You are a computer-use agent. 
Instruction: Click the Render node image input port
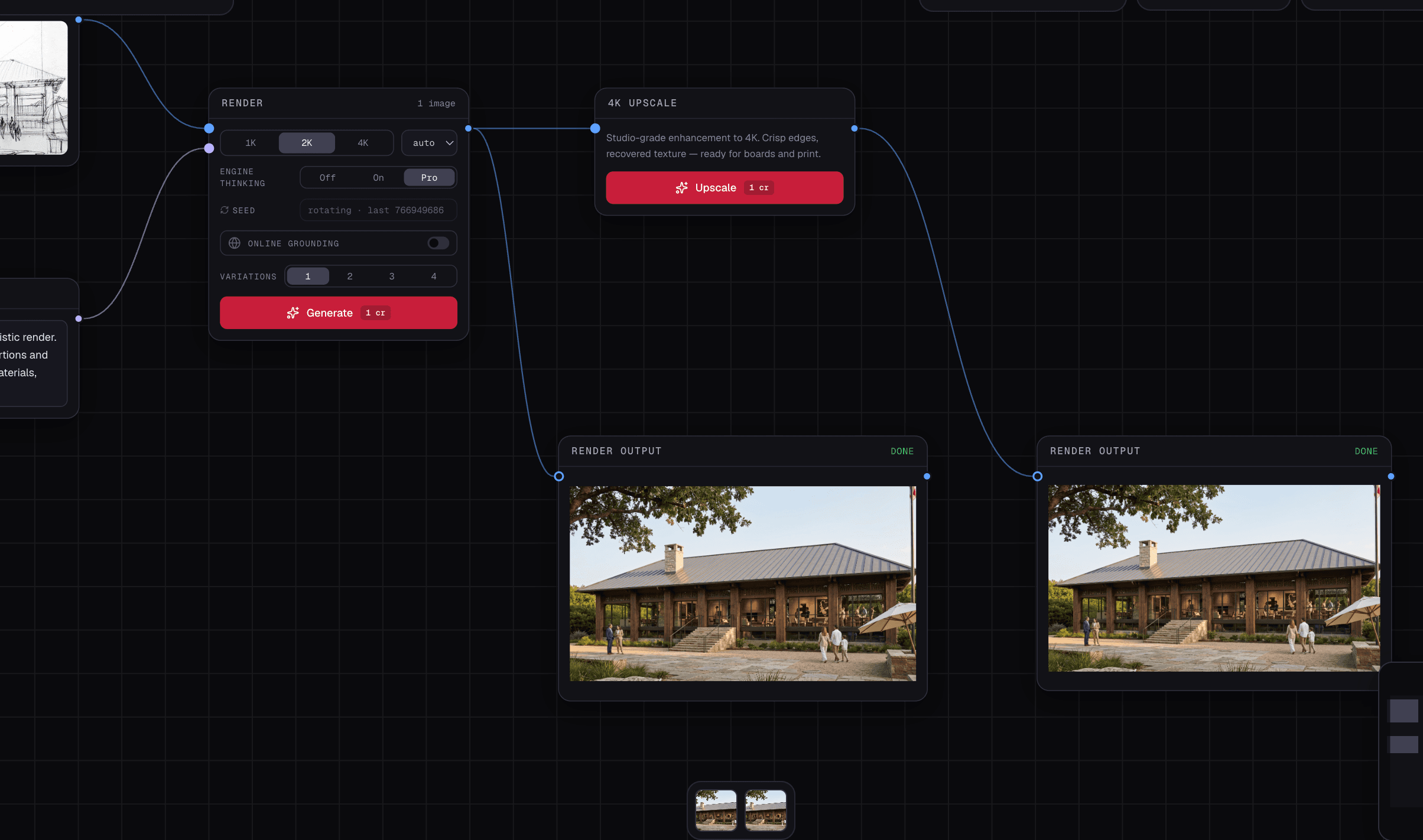click(209, 128)
